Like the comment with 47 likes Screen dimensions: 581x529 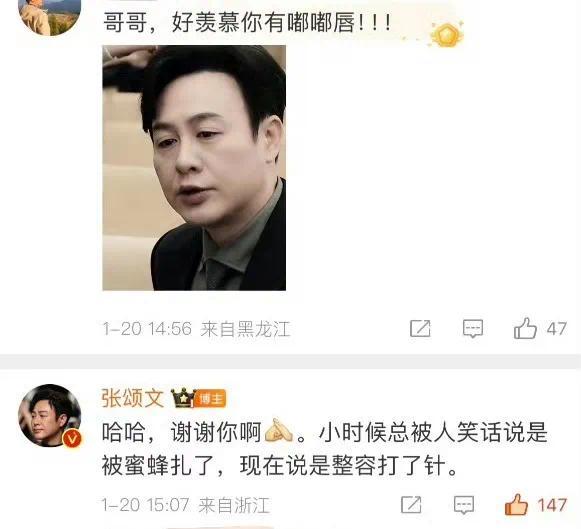525,328
